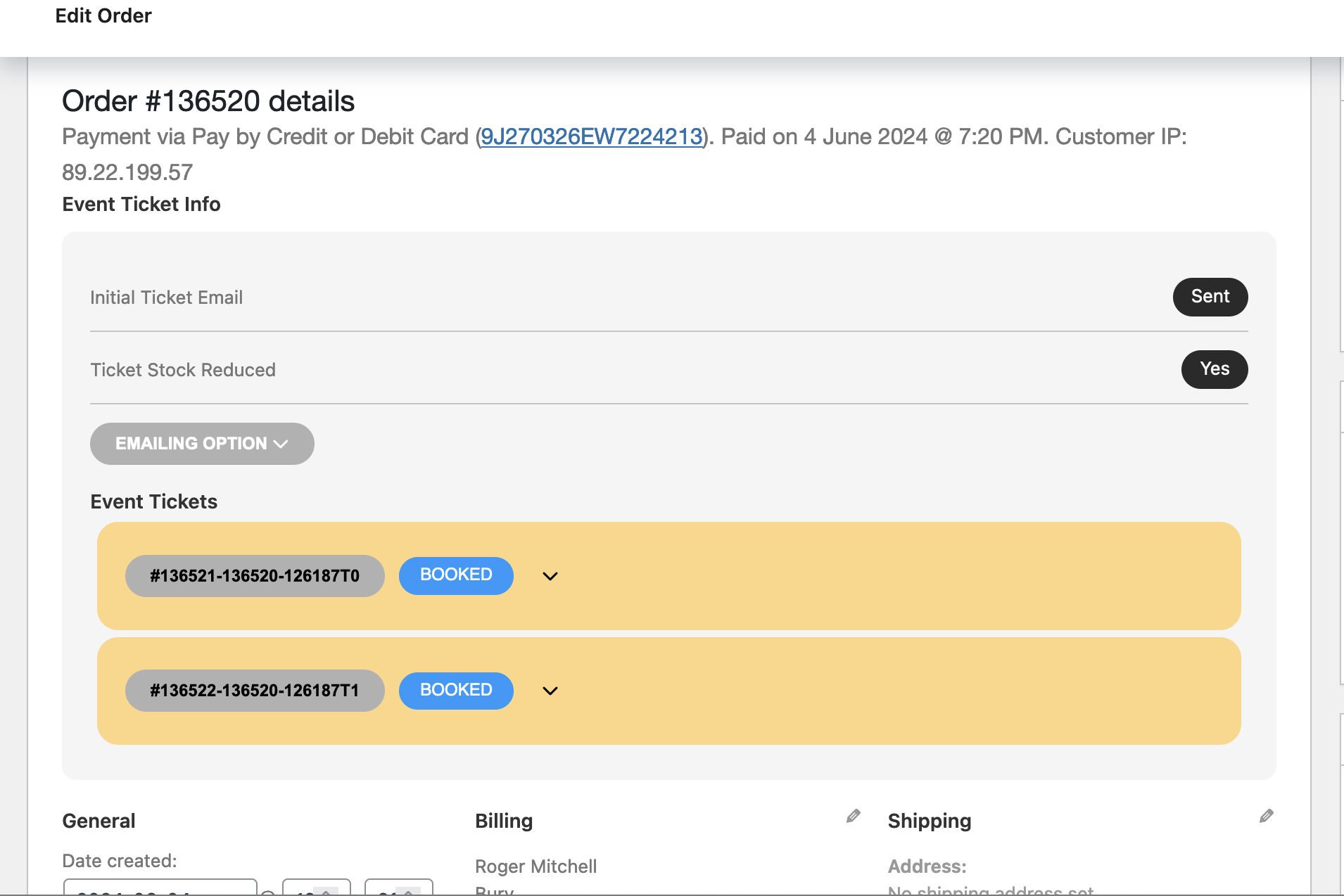Open the Emailing Option dropdown
The width and height of the screenshot is (1344, 896).
tap(202, 444)
